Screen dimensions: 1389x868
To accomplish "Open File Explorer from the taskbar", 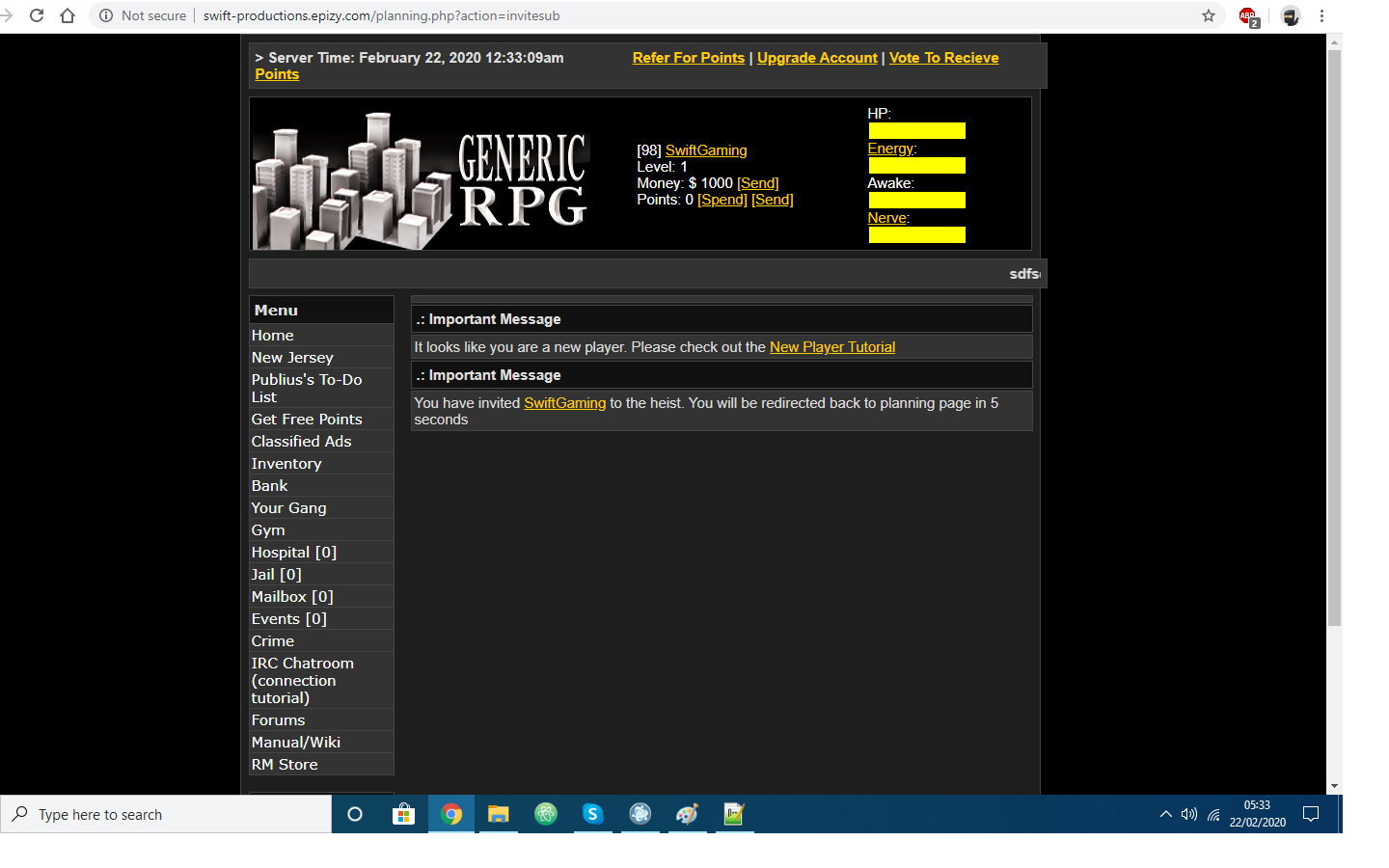I will (498, 814).
